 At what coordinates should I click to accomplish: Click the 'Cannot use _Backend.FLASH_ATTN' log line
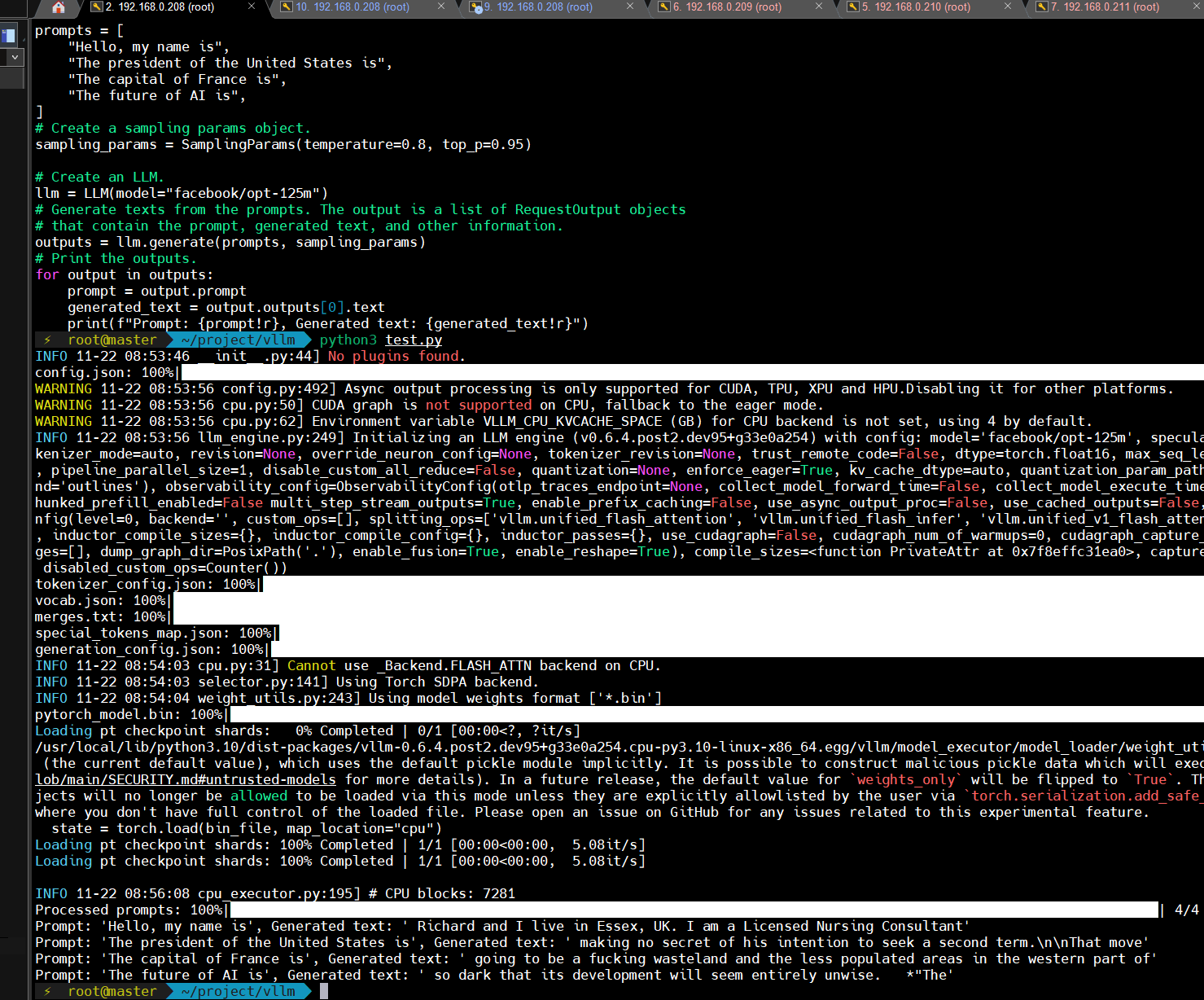click(x=348, y=665)
